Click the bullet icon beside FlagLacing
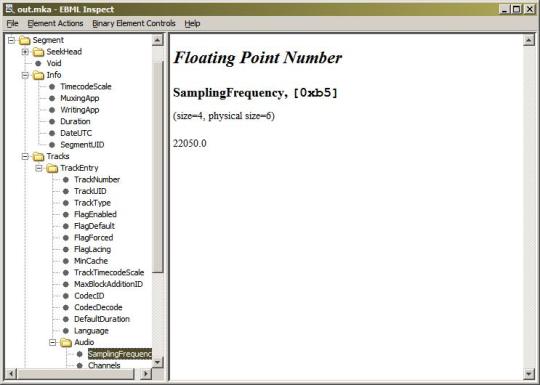This screenshot has width=540, height=385. [66, 250]
